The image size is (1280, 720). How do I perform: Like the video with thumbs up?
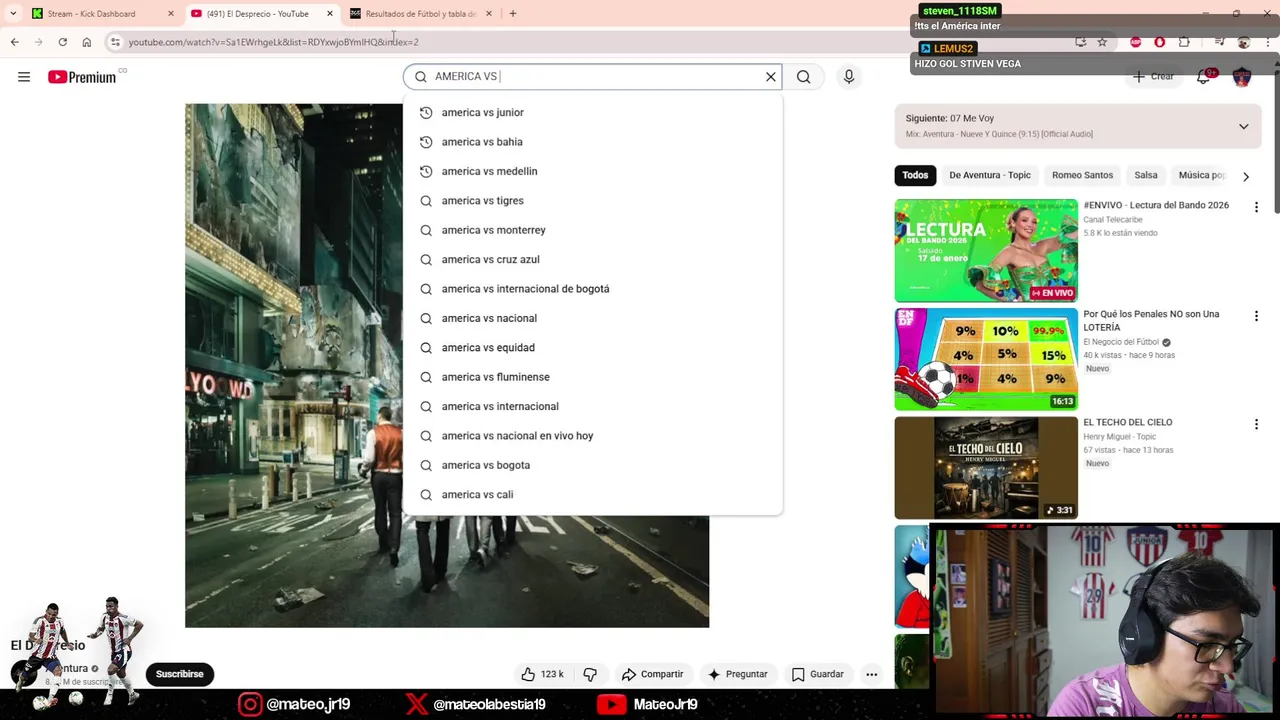click(x=541, y=674)
